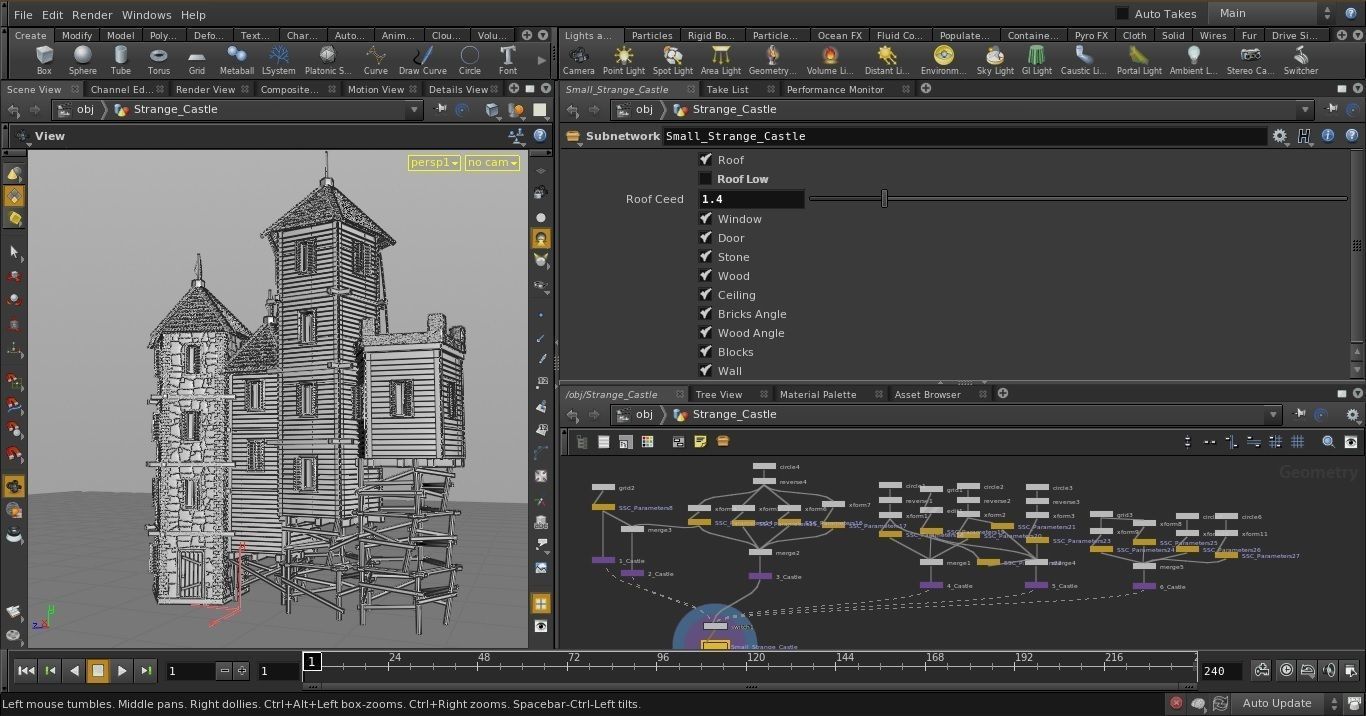
Task: Open the no cam camera dropdown
Action: pos(492,162)
